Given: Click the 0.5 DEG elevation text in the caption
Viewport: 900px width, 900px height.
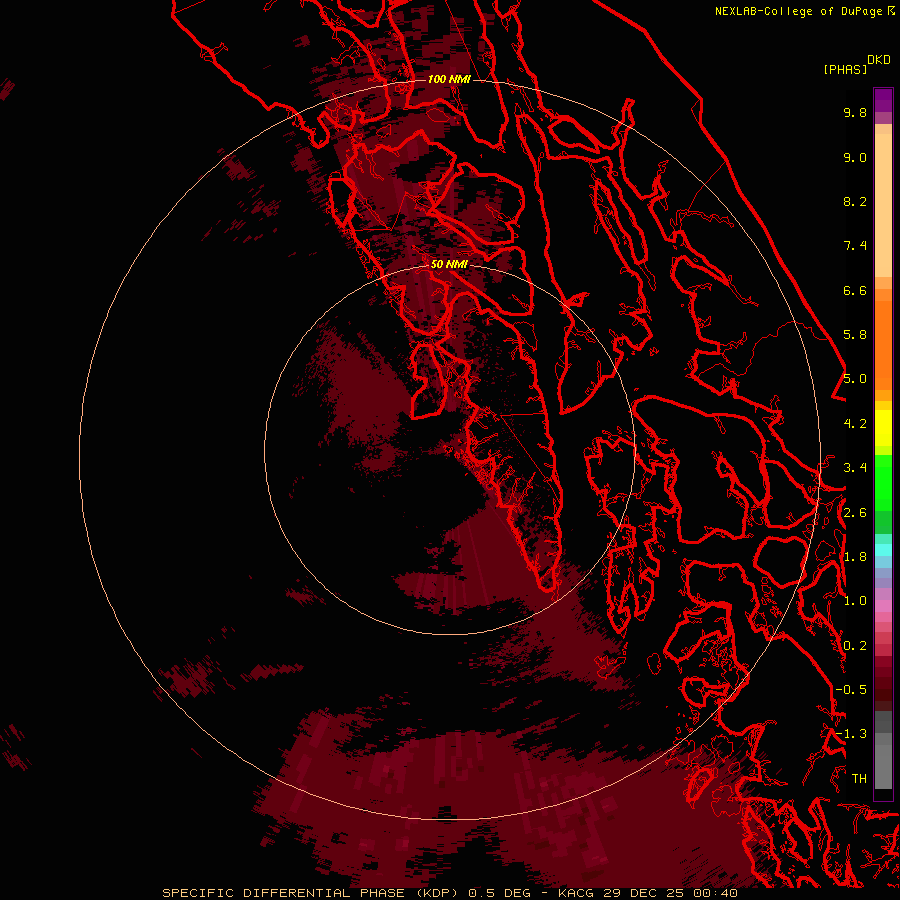Looking at the screenshot, I should 499,893.
